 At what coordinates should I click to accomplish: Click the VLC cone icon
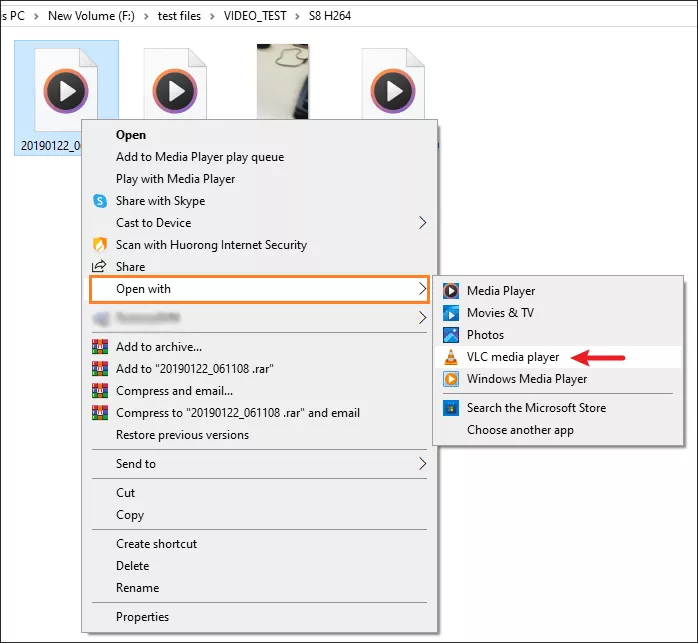coord(450,357)
